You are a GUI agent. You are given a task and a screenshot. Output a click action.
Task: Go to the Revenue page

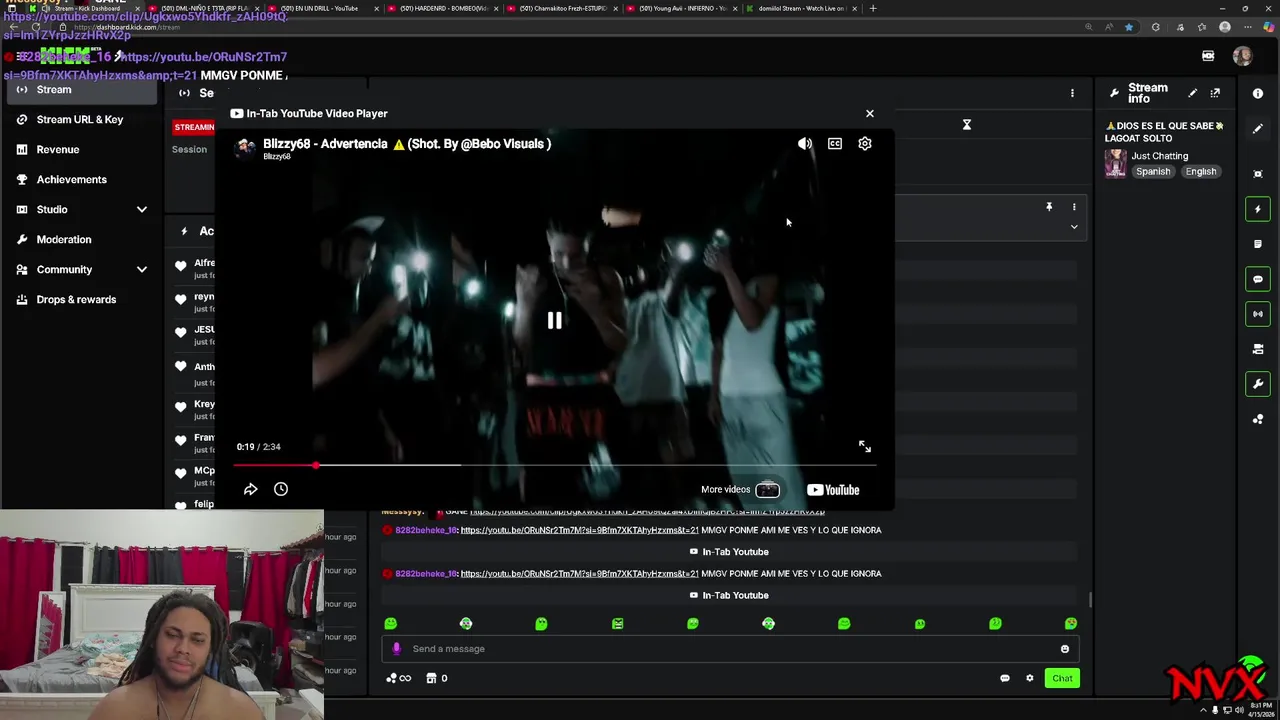58,150
